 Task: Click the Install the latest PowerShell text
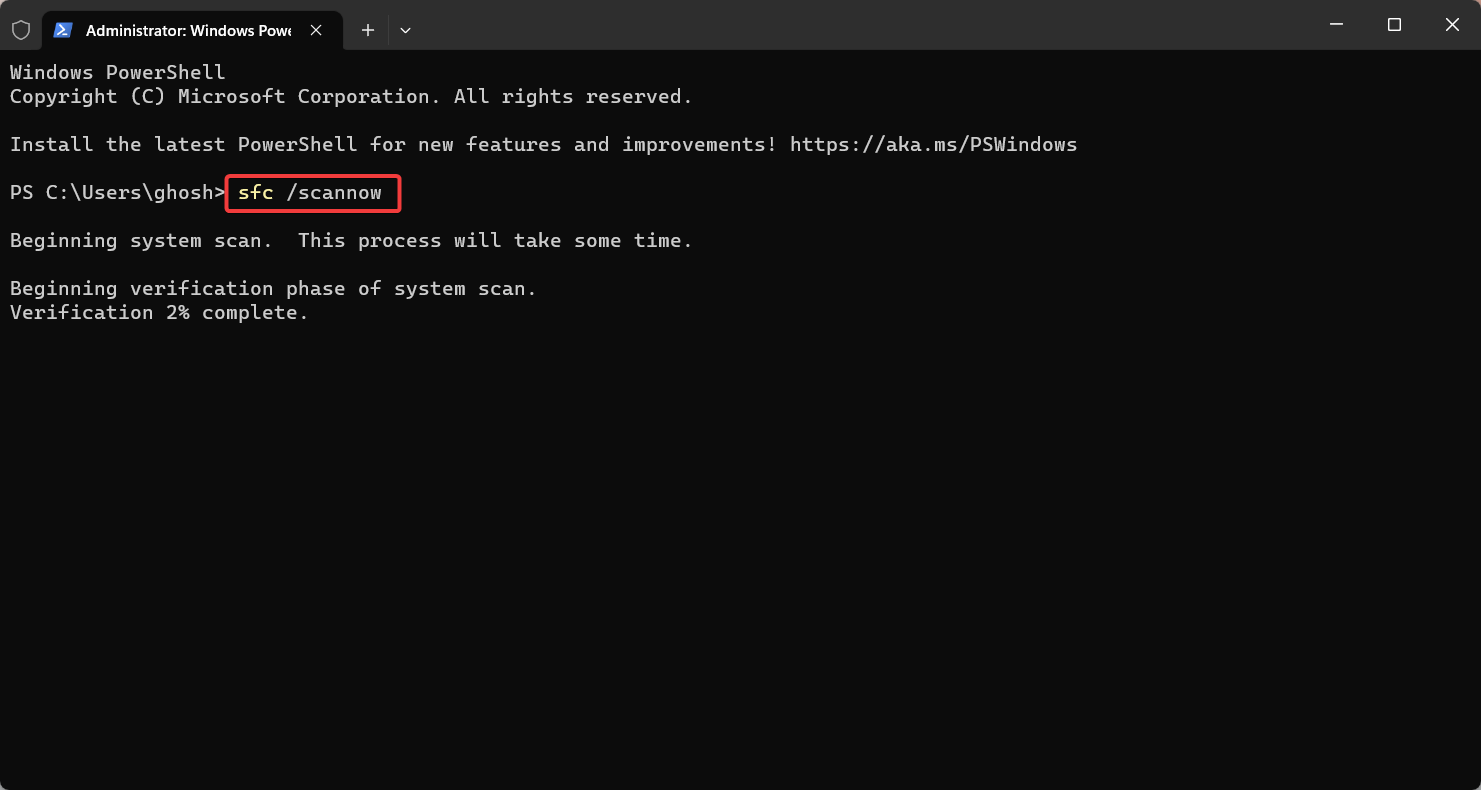click(393, 144)
